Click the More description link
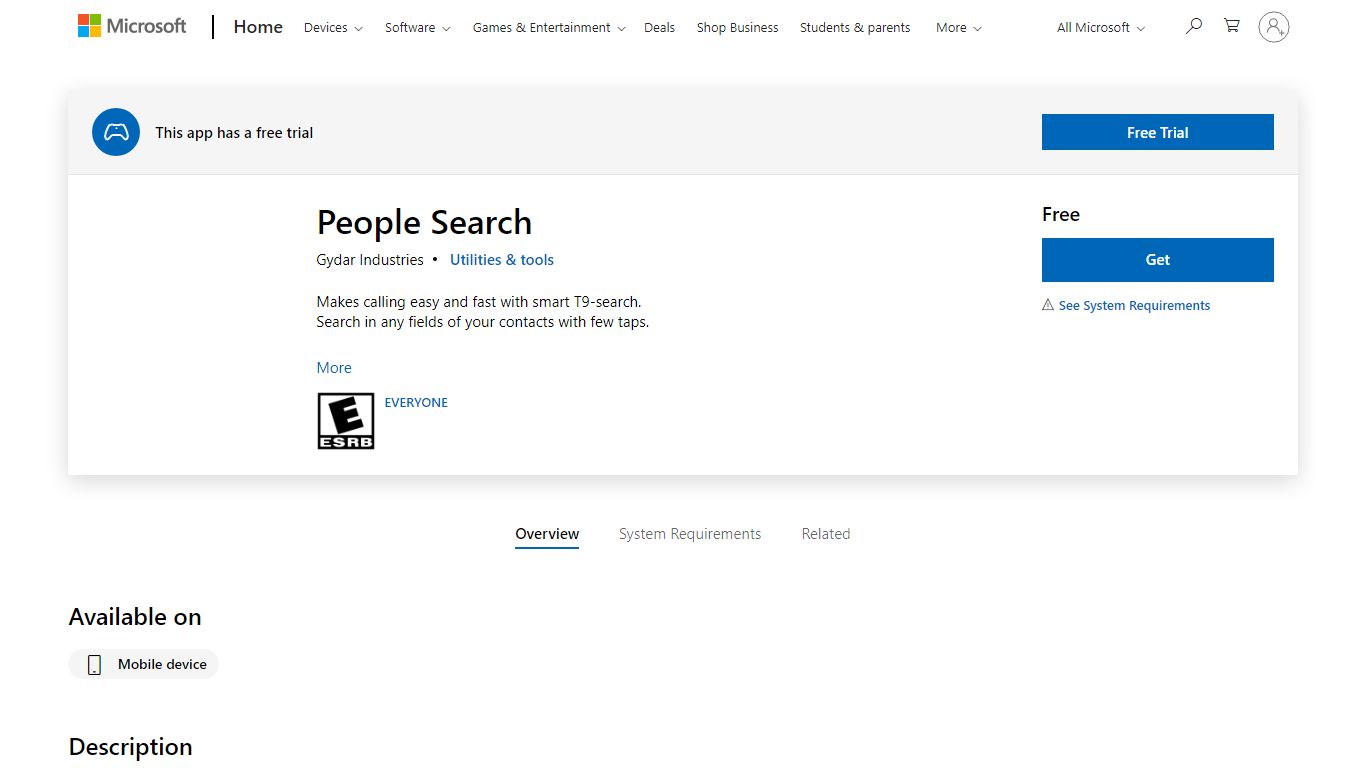The image size is (1366, 768). 334,368
